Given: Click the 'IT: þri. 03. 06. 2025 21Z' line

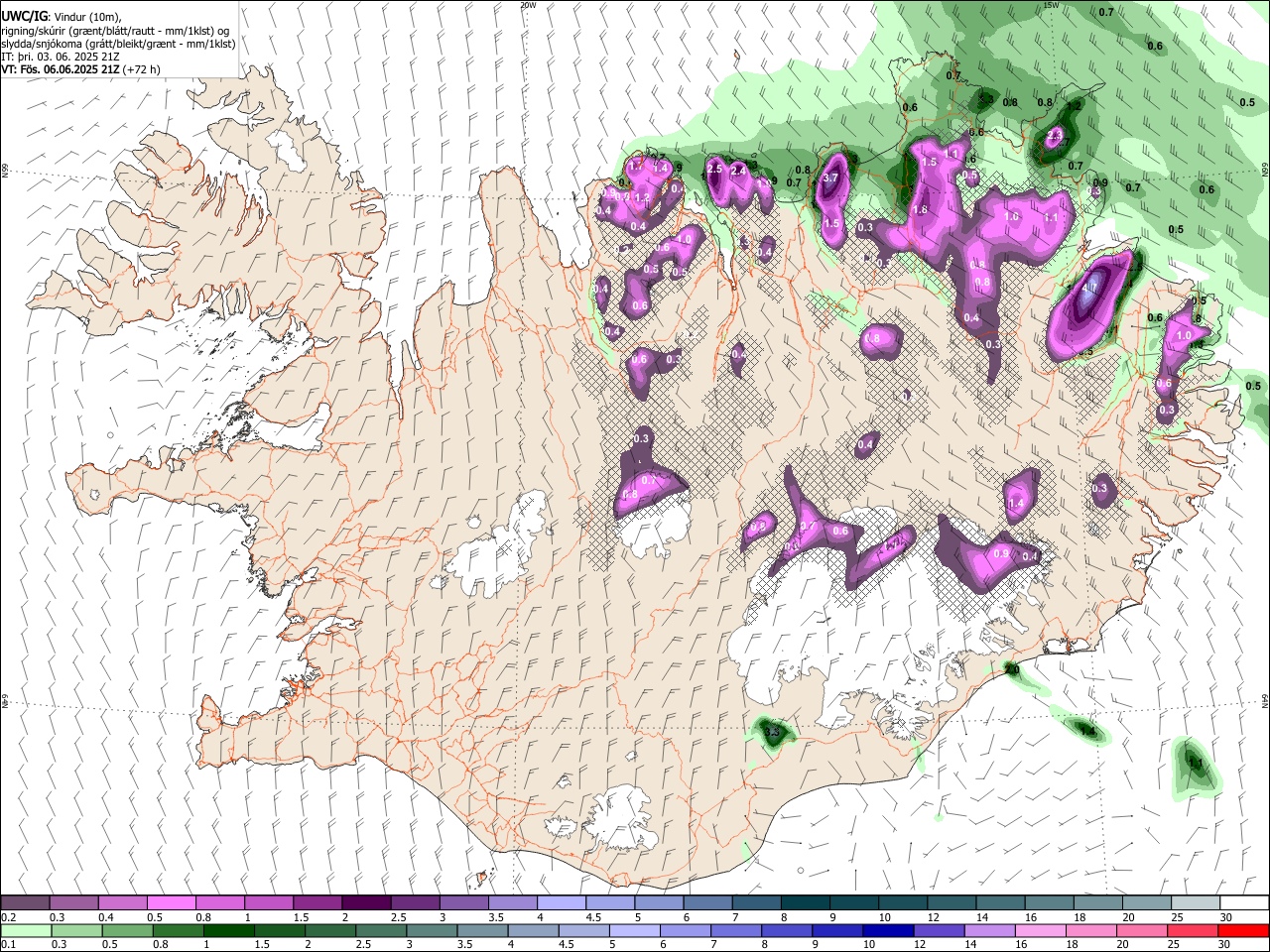Looking at the screenshot, I should pyautogui.click(x=61, y=57).
